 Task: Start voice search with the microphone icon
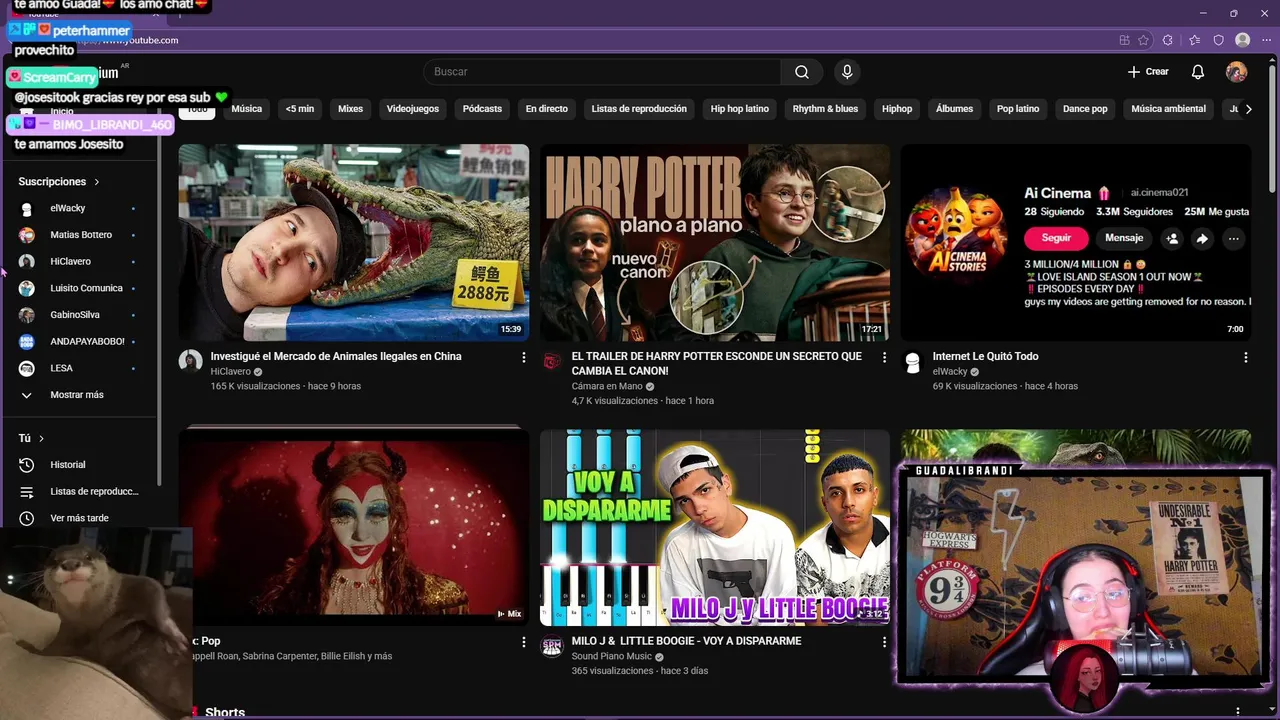(847, 72)
